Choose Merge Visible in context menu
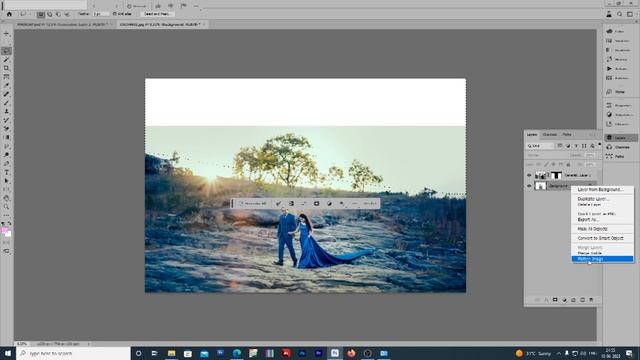This screenshot has width=640, height=360. point(589,253)
